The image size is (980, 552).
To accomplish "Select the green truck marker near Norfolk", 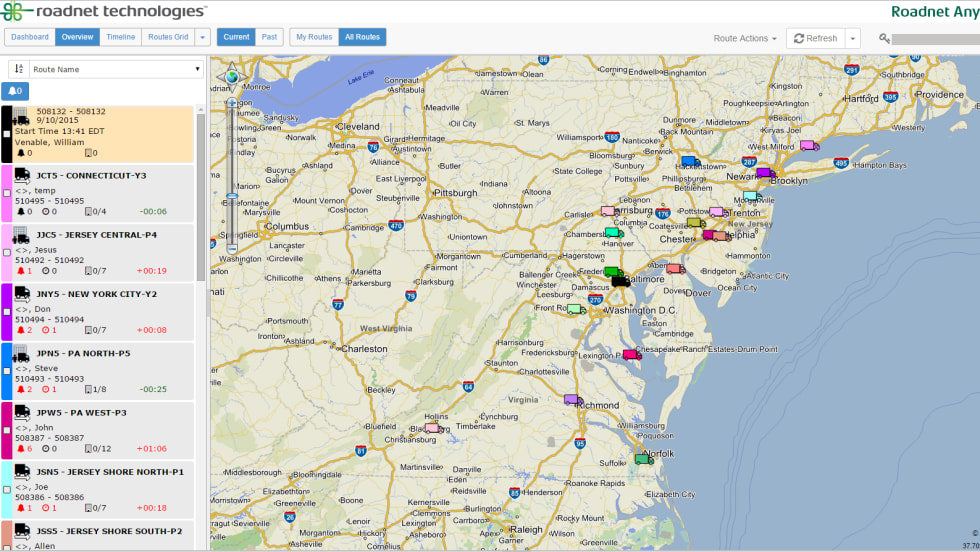I will [x=643, y=459].
